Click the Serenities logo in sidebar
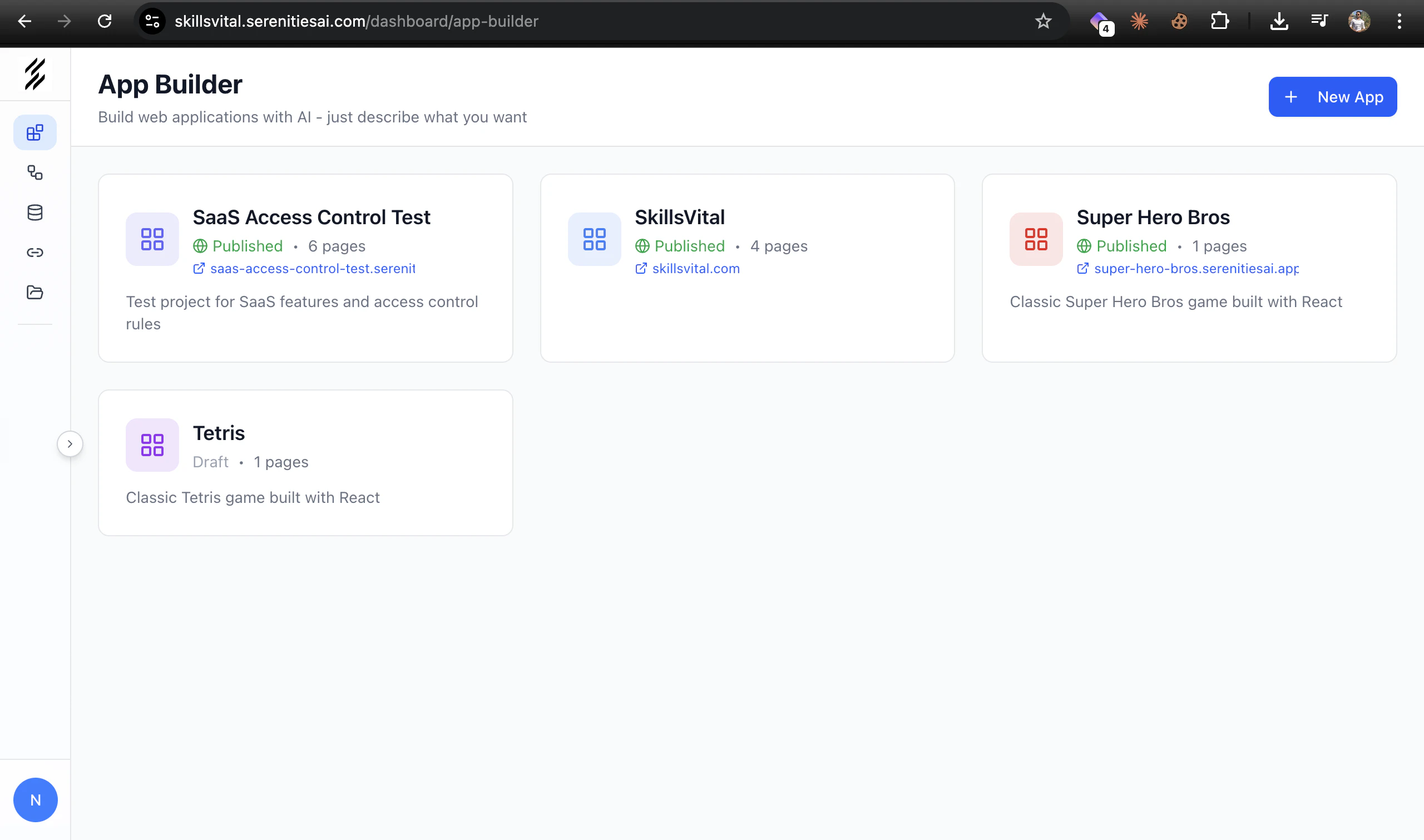The height and width of the screenshot is (840, 1424). click(x=34, y=74)
